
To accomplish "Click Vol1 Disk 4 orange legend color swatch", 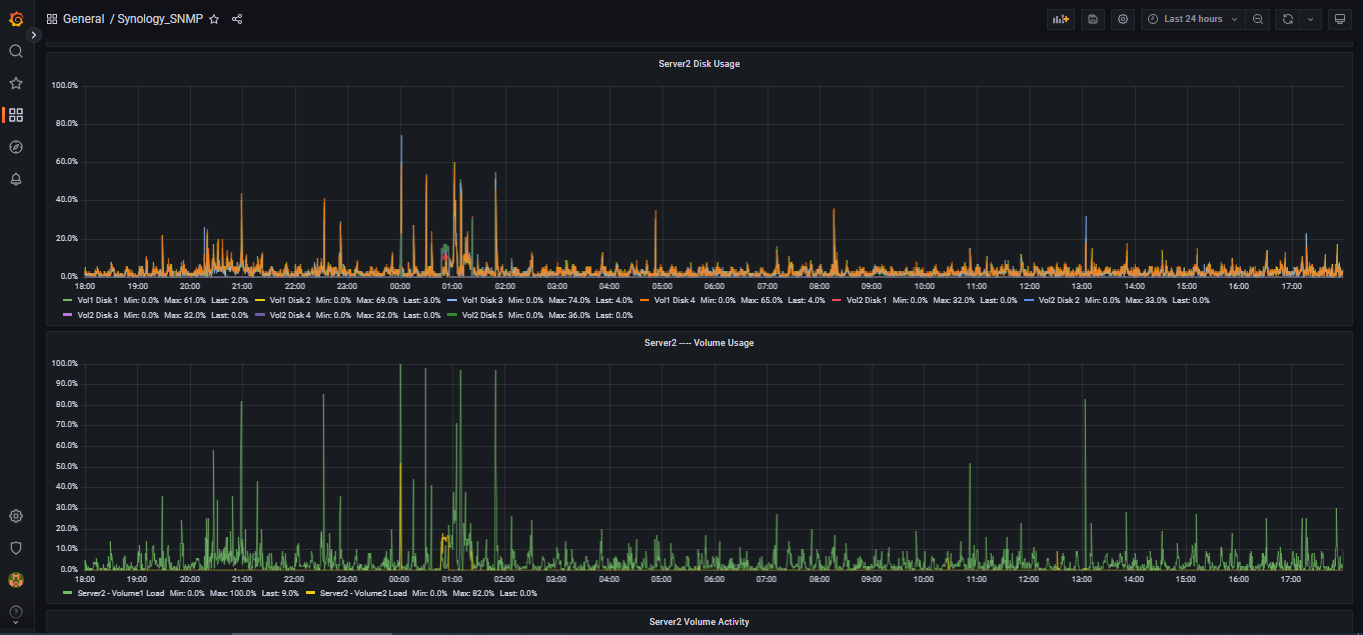I will (644, 300).
